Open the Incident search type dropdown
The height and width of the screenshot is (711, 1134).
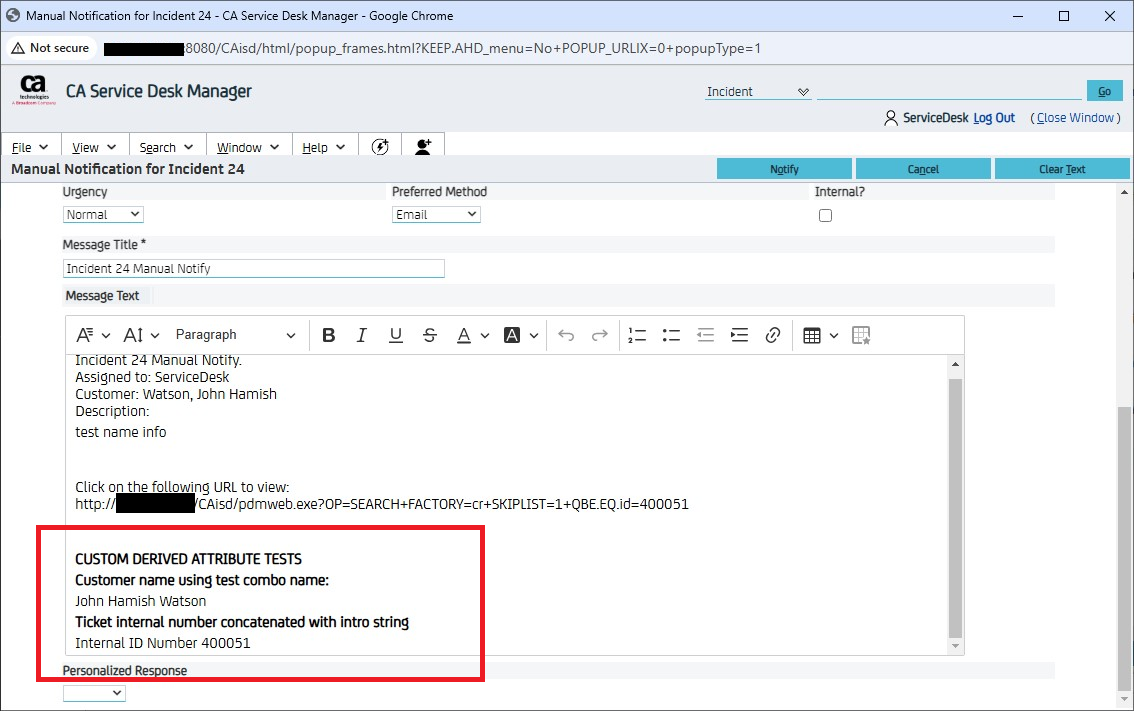point(757,92)
